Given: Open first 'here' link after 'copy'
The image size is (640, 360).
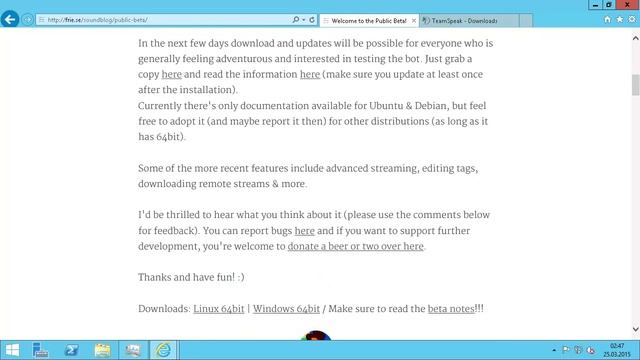Looking at the screenshot, I should 171,75.
